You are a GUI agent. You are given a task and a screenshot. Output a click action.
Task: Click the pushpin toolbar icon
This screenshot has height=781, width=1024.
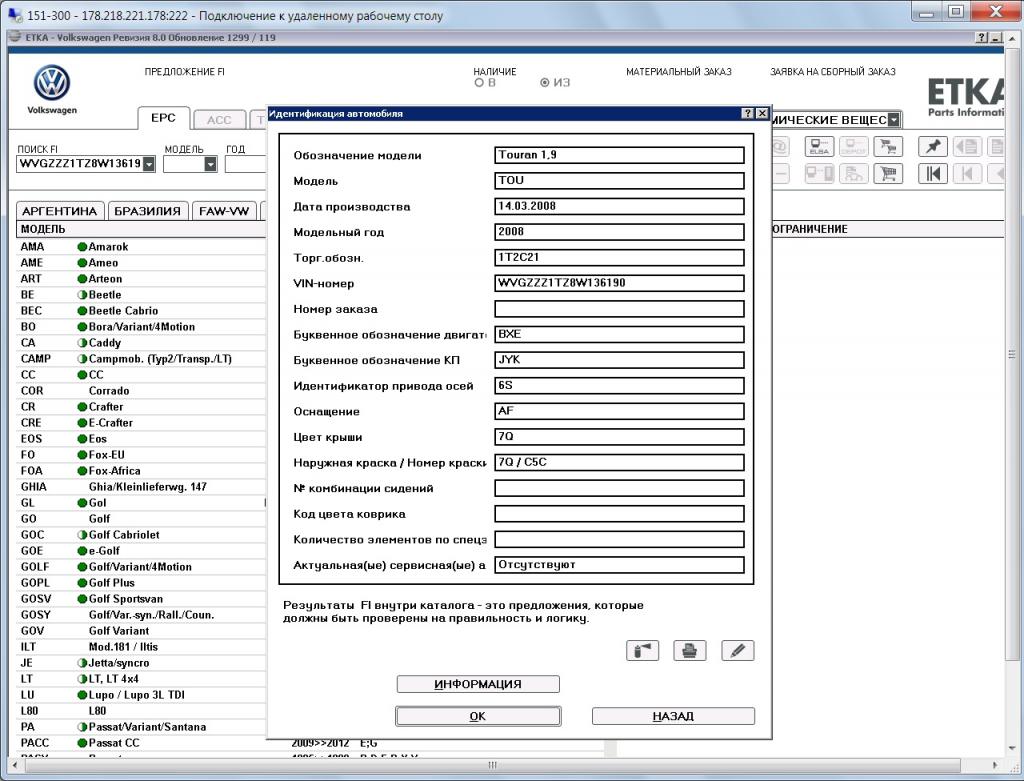933,146
